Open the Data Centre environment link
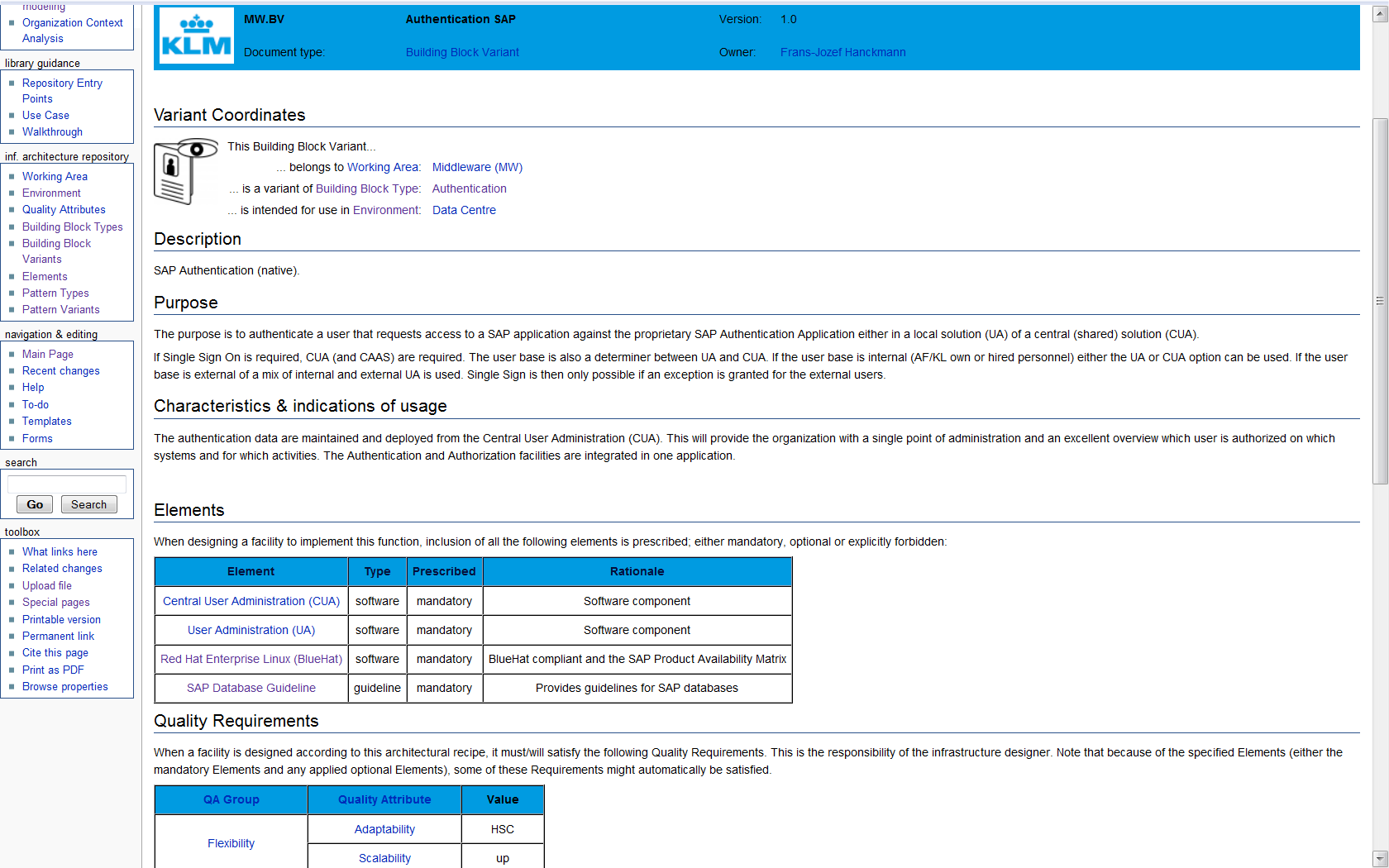The height and width of the screenshot is (868, 1389). click(x=464, y=210)
